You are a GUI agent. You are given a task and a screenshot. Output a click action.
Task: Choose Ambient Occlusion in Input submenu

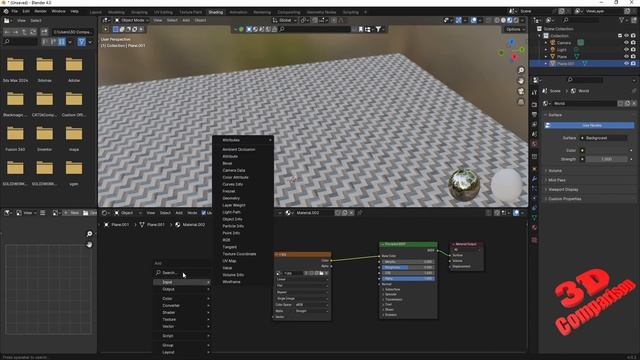click(x=239, y=149)
